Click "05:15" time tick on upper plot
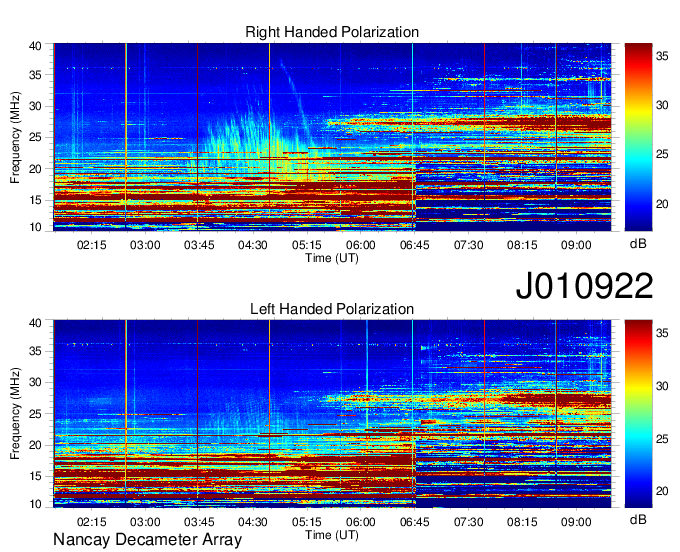The width and height of the screenshot is (680, 552). (x=307, y=245)
